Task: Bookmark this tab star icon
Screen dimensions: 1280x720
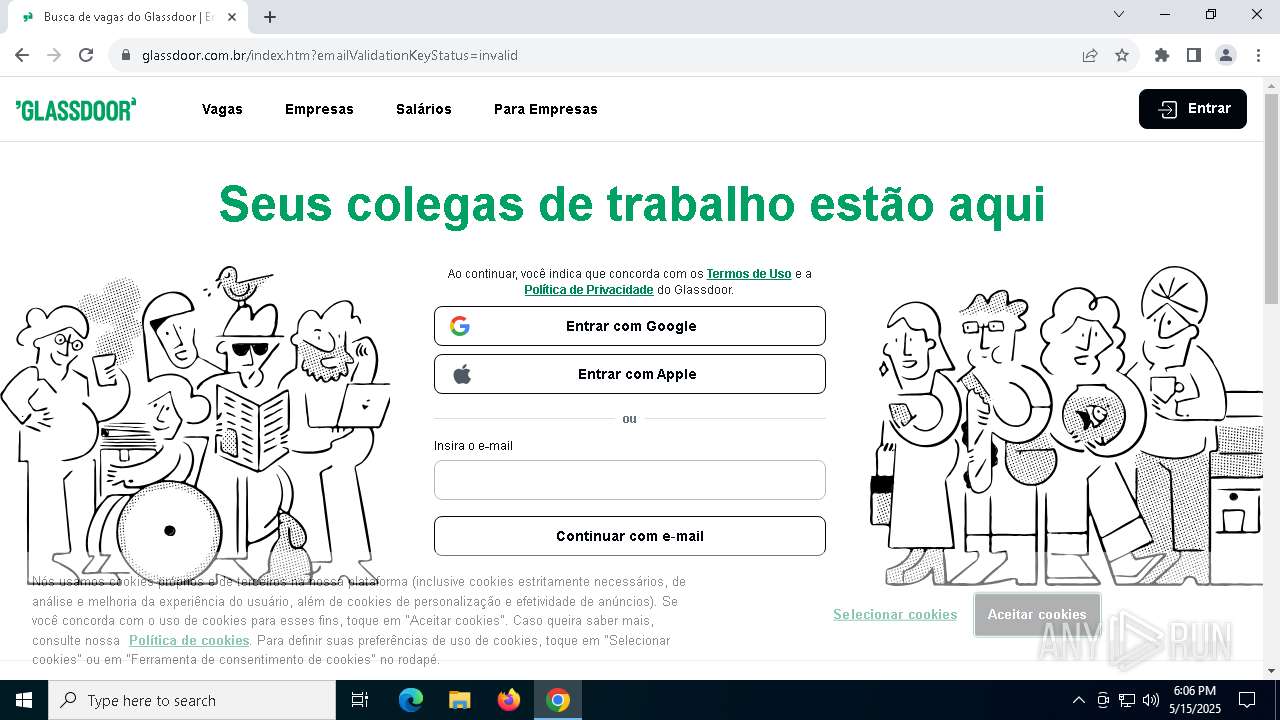Action: pyautogui.click(x=1122, y=55)
